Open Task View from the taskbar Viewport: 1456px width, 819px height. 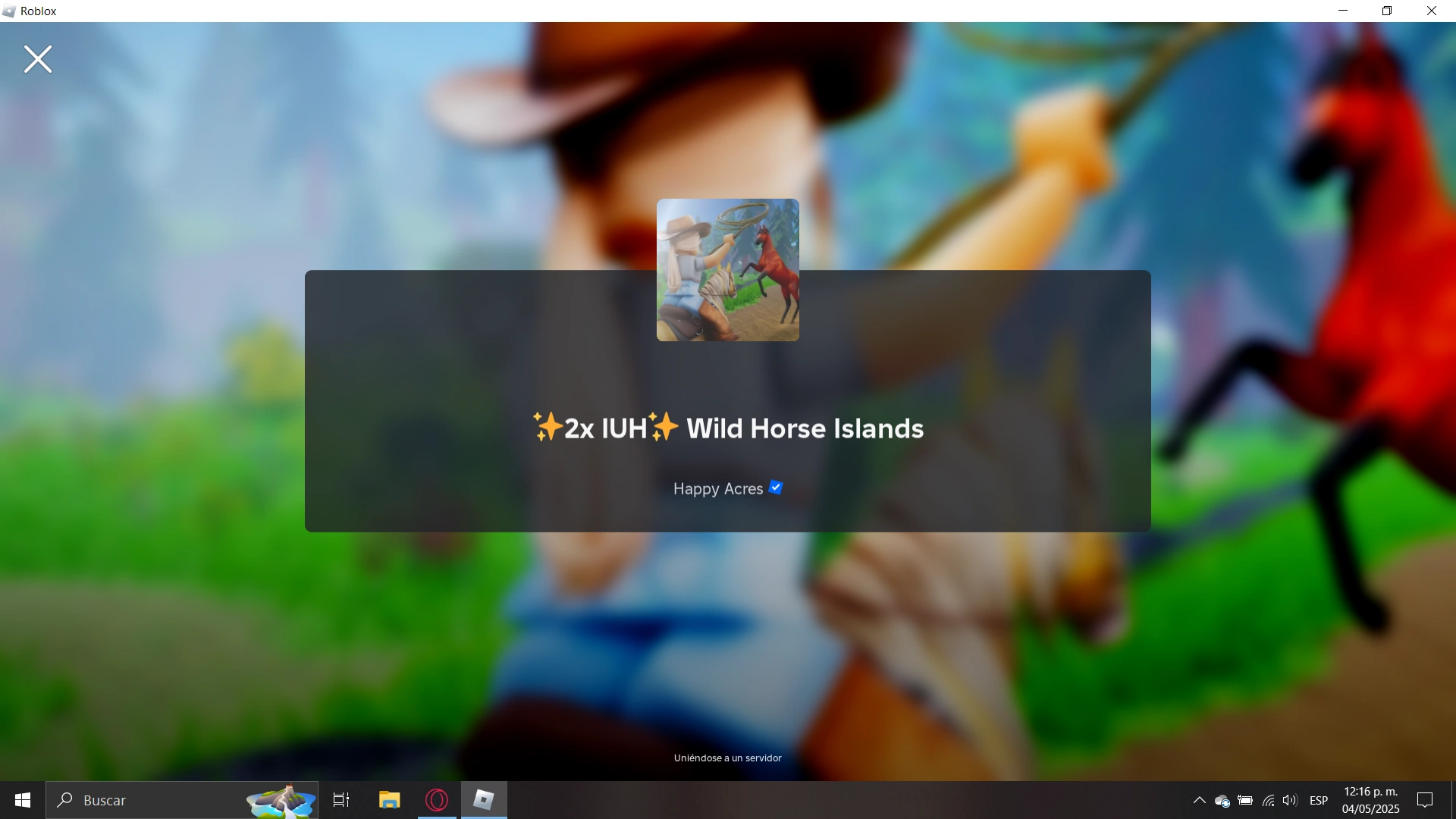pyautogui.click(x=341, y=800)
